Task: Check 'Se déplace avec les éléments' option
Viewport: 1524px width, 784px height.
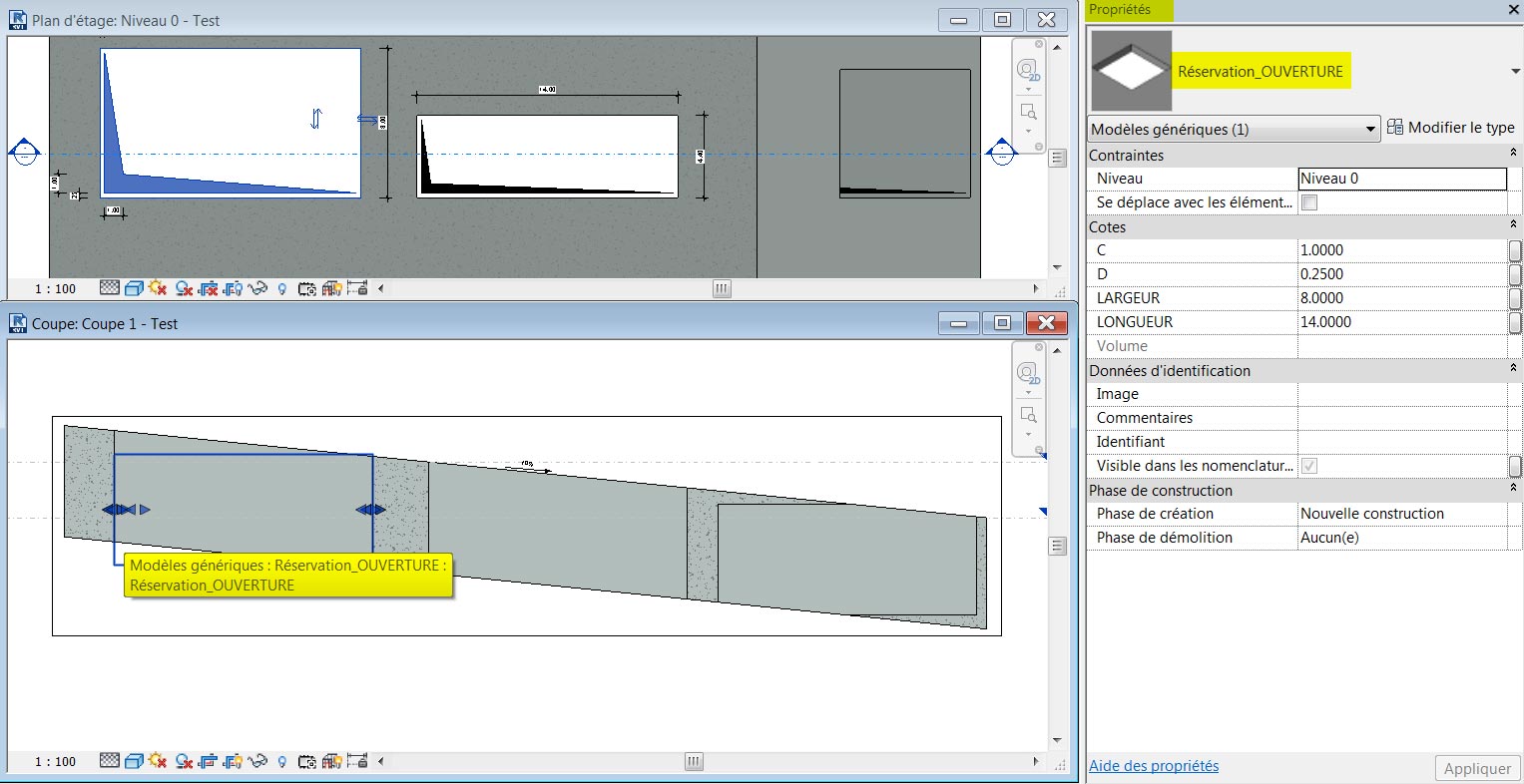Action: click(x=1307, y=202)
